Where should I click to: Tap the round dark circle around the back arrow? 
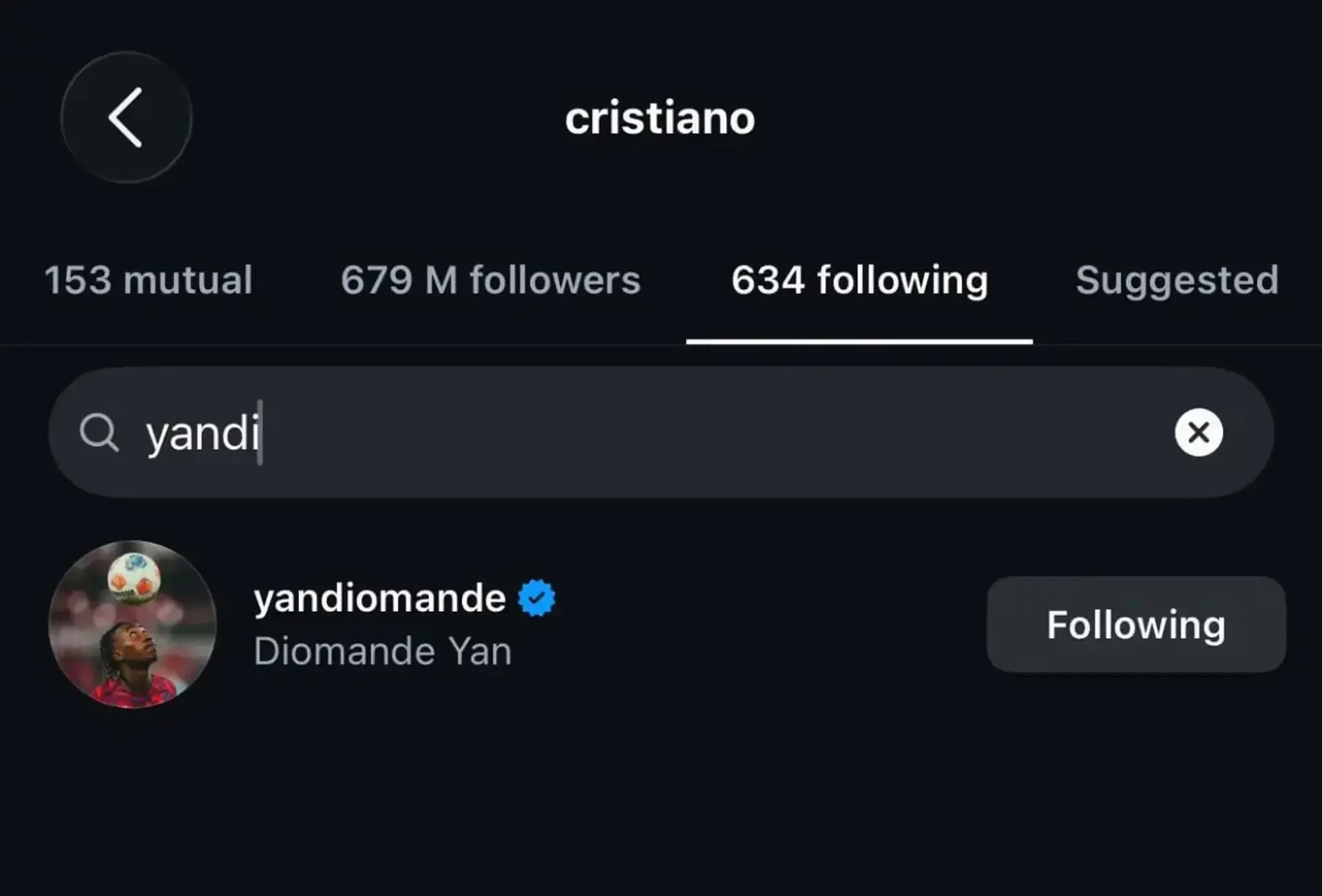coord(127,117)
